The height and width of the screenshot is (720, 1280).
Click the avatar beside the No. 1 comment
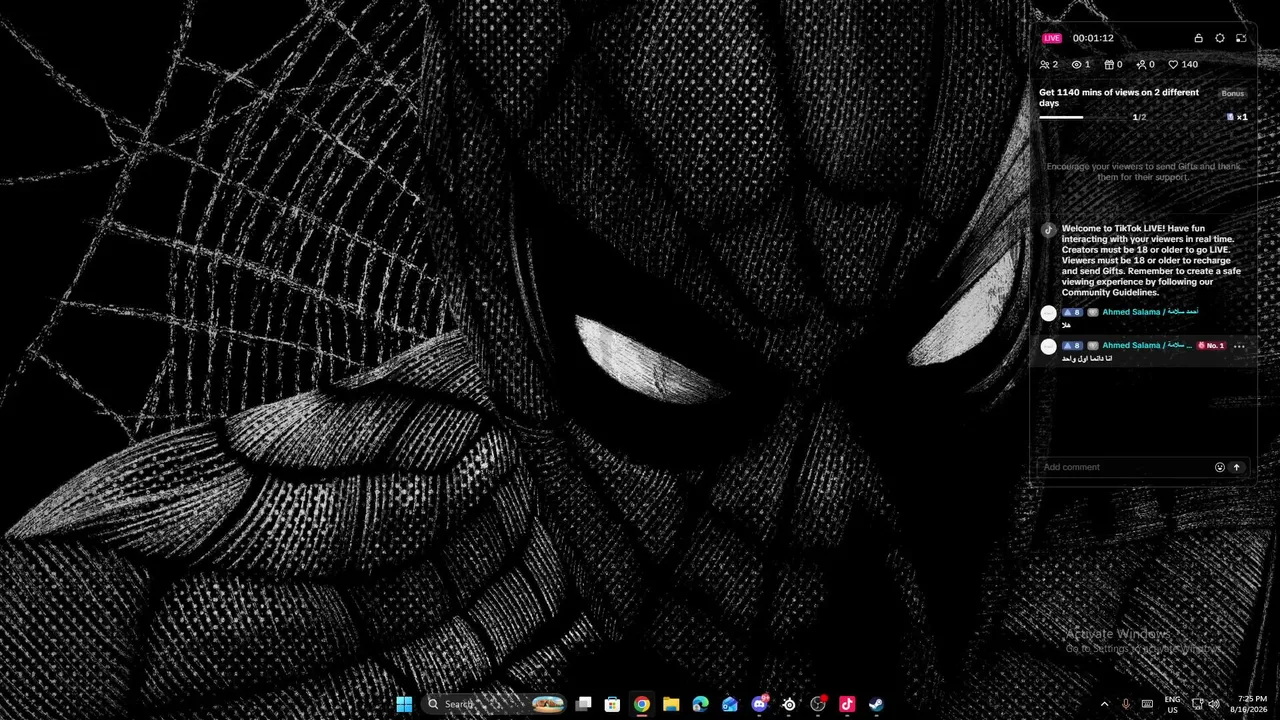1048,347
